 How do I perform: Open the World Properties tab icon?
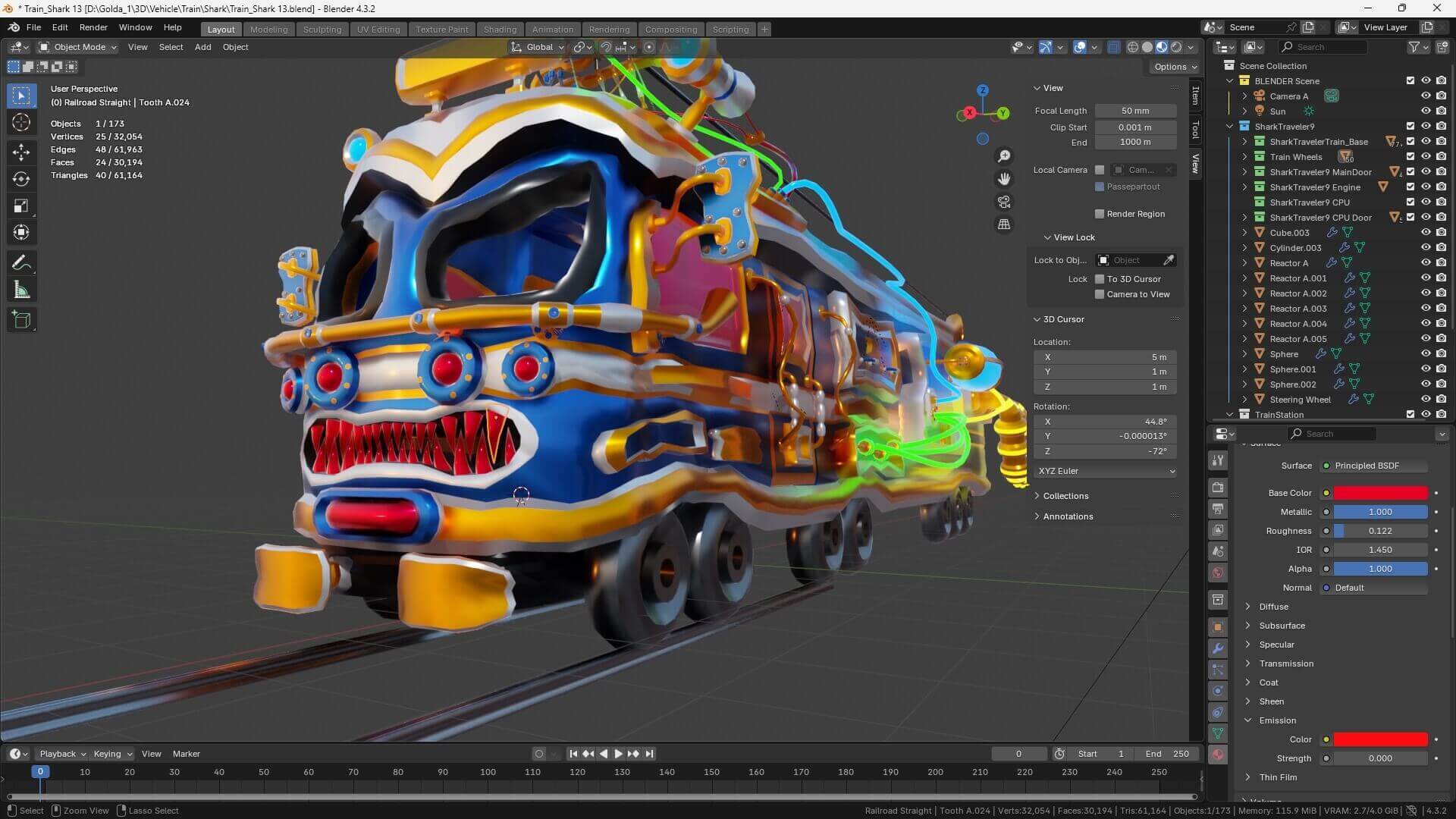(1217, 573)
